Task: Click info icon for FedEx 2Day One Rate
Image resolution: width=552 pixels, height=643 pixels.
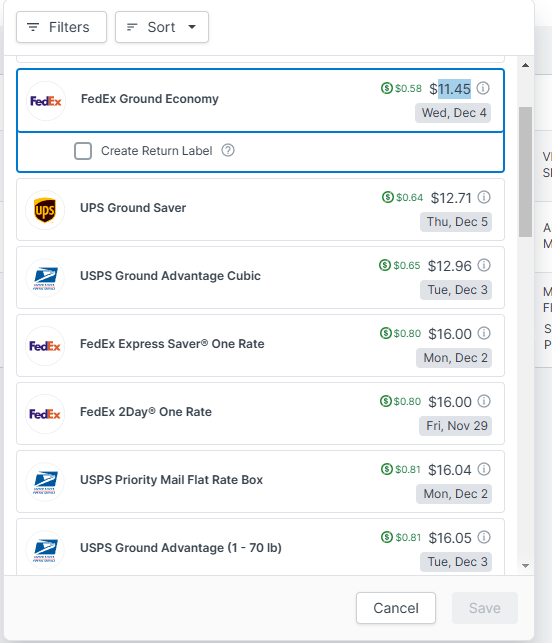Action: point(484,401)
